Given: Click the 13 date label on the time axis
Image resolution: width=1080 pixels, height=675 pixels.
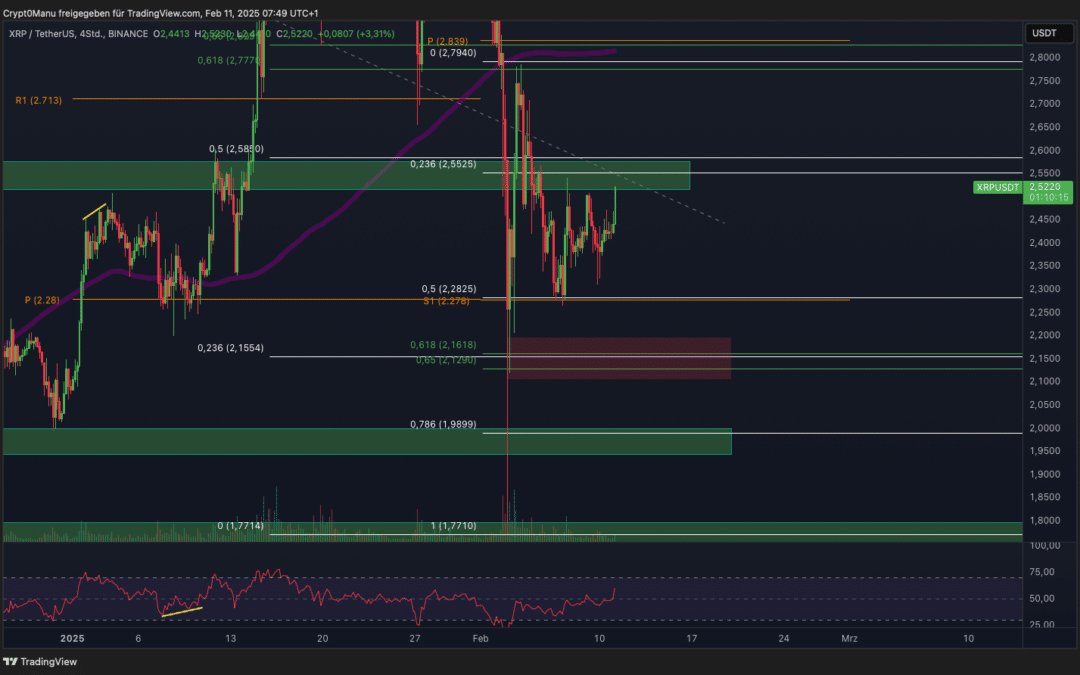Looking at the screenshot, I should pyautogui.click(x=231, y=638).
